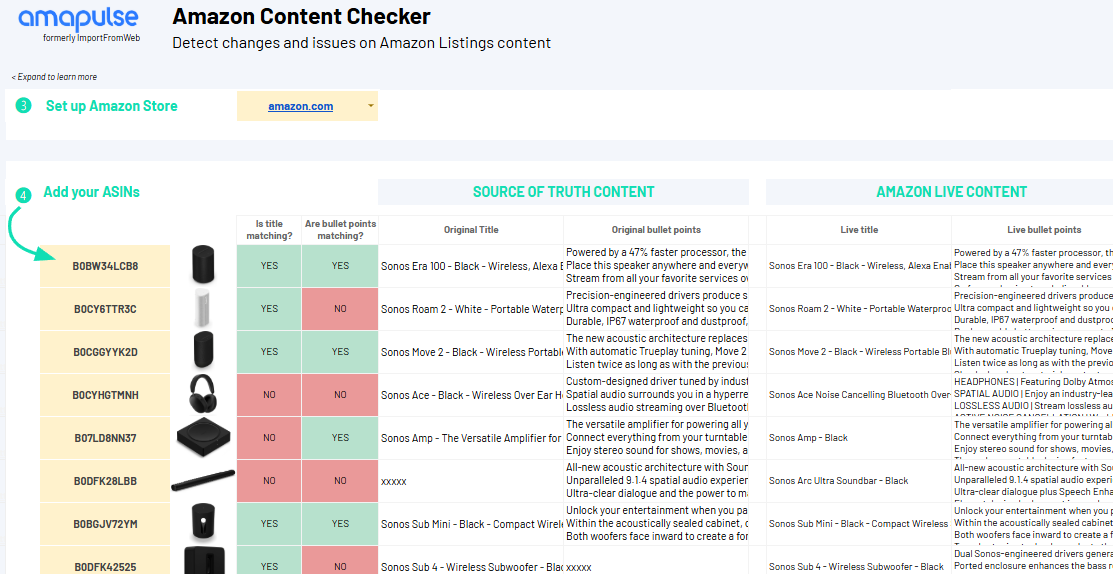Select the 'Live bullet points' column header
The width and height of the screenshot is (1113, 574).
tap(1033, 230)
